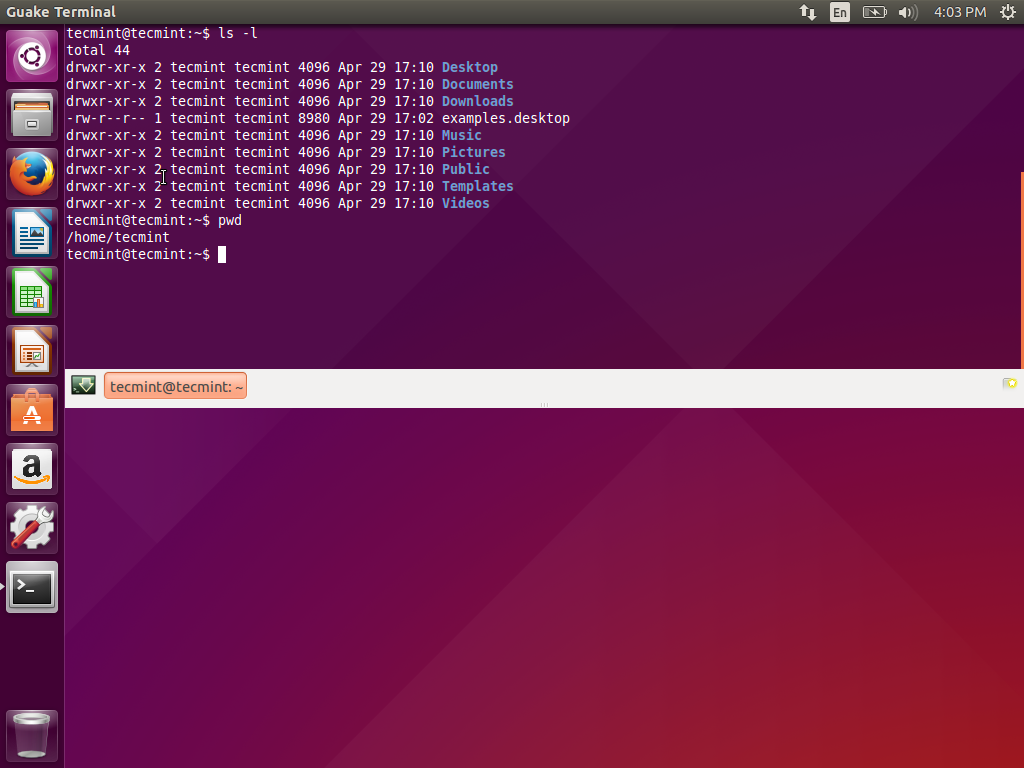Launch LibreOffice Calc
The image size is (1024, 768).
[x=32, y=291]
